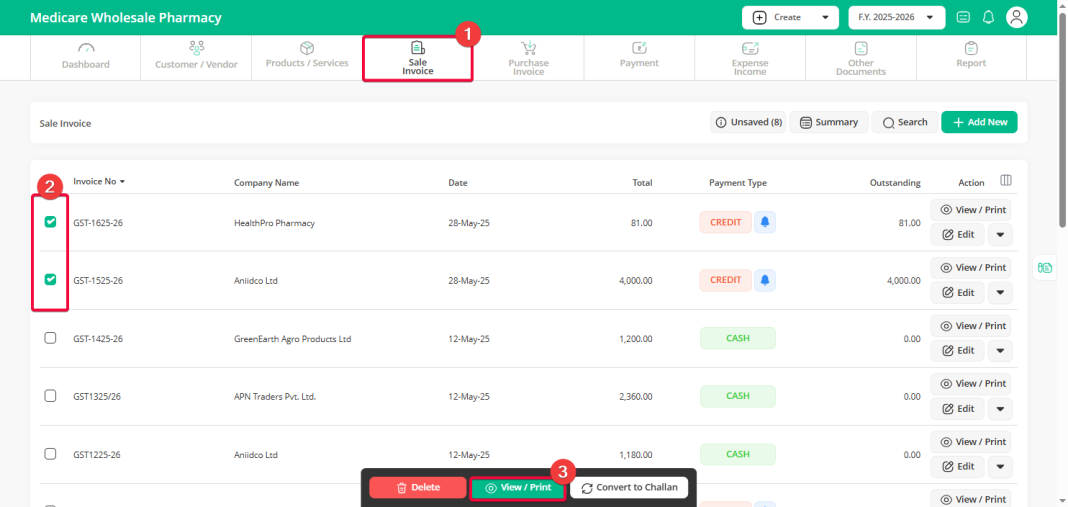This screenshot has height=507, width=1068.
Task: Open Dashboard from navigation bar
Action: (86, 57)
